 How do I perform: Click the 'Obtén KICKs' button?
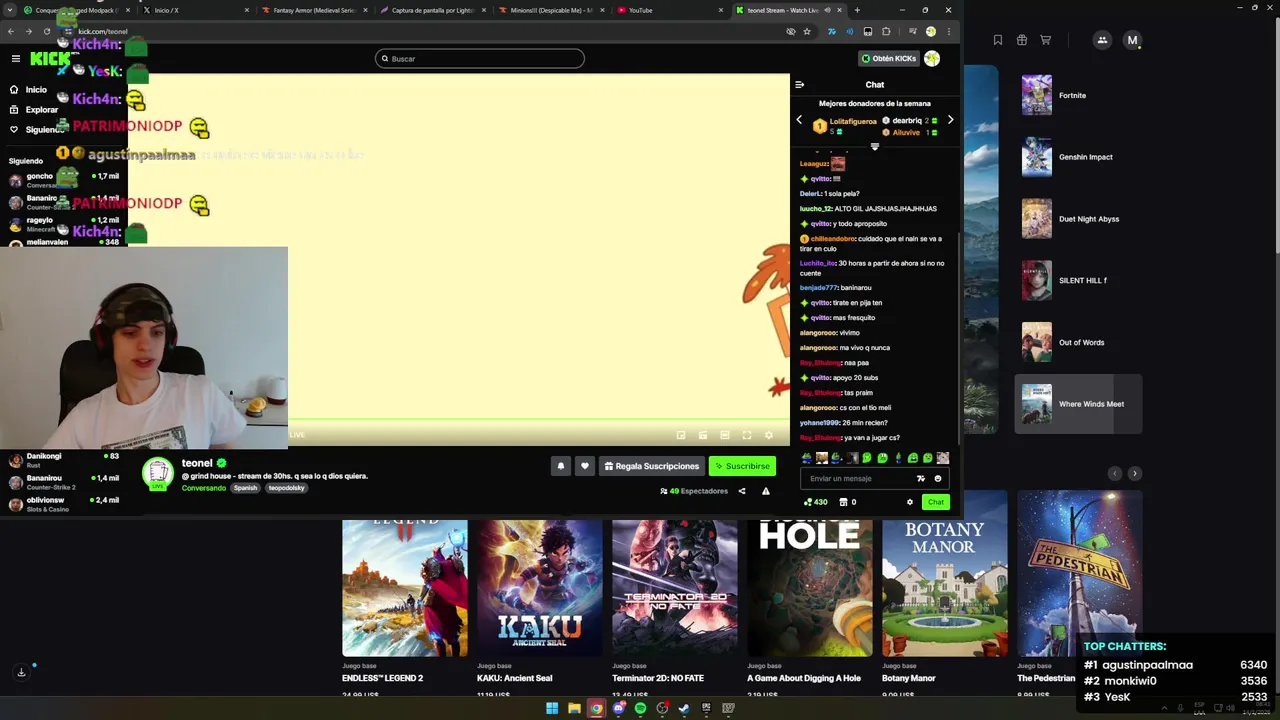(x=889, y=59)
